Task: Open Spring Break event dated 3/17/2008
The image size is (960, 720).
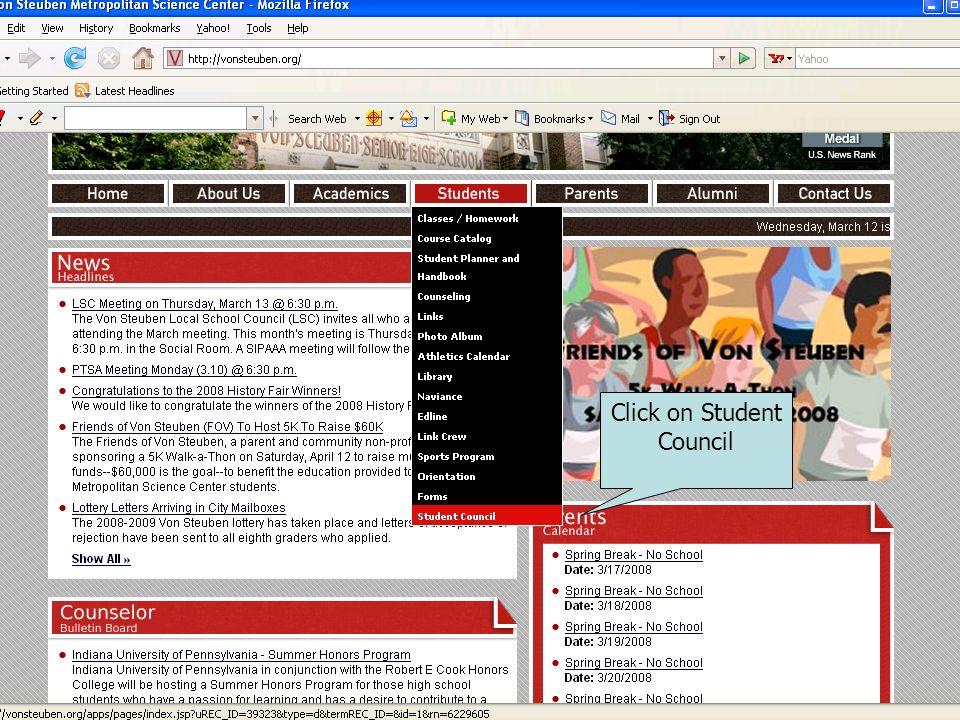Action: click(634, 555)
